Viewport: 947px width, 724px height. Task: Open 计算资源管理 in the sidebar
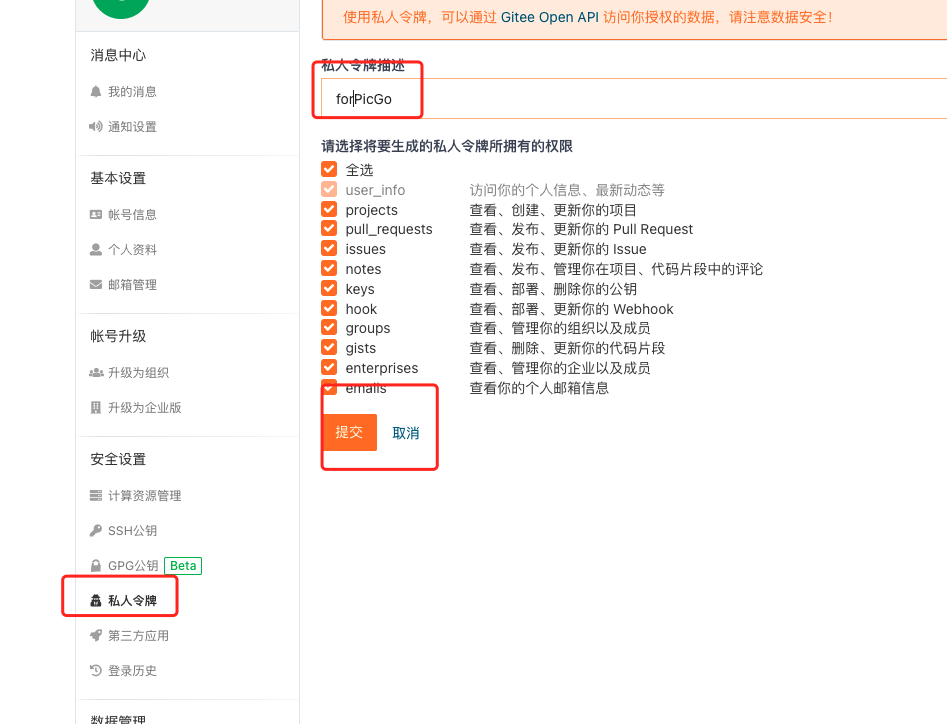144,496
